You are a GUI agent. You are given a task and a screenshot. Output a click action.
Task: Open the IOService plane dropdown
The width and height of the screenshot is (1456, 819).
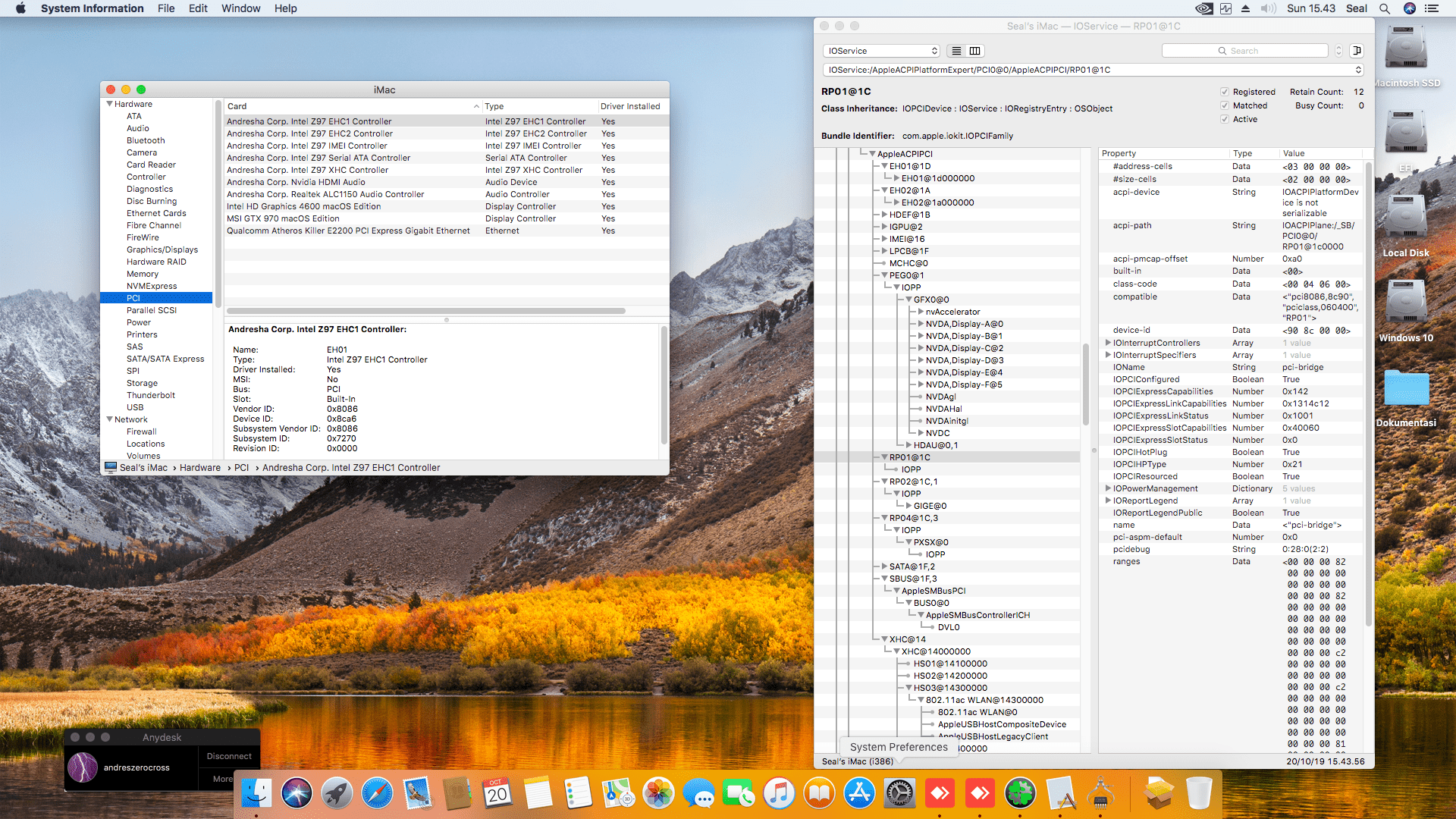(881, 51)
